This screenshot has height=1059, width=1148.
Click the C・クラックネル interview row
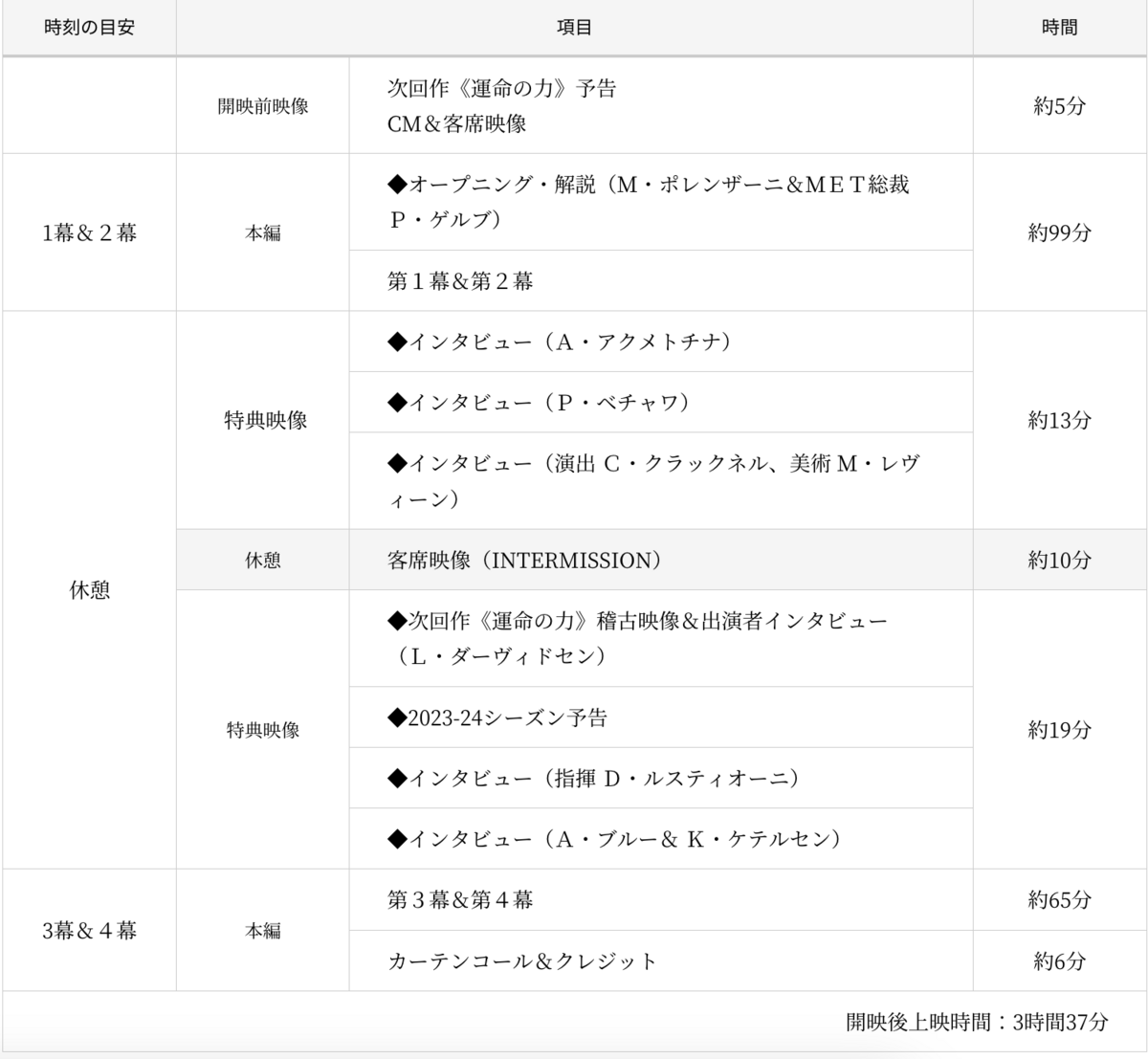(x=660, y=481)
